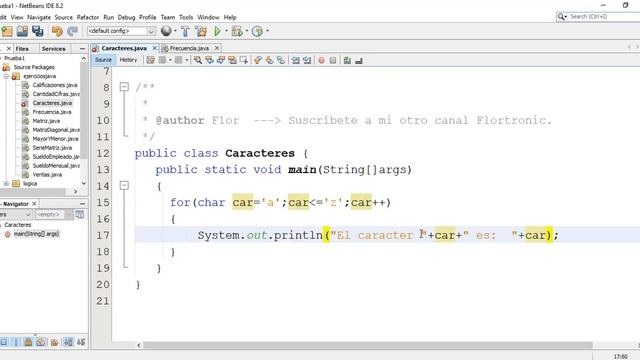640x360 pixels.
Task: Click the Stop Macro Recording icon
Action: click(x=333, y=60)
